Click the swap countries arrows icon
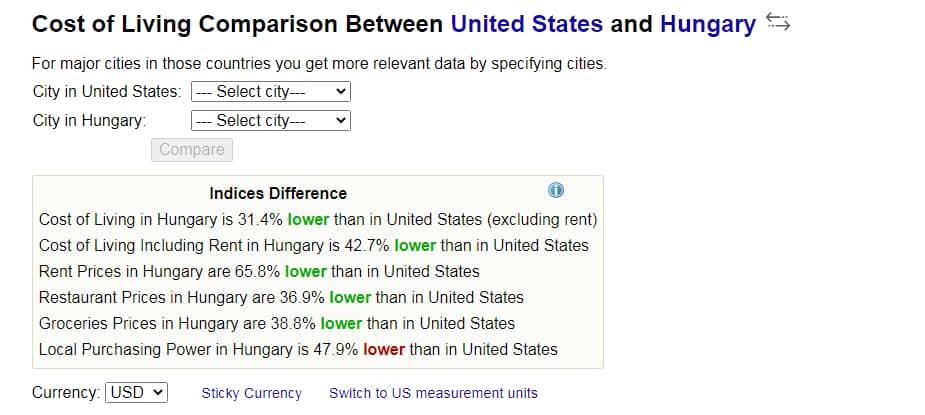Image resolution: width=925 pixels, height=415 pixels. coord(778,22)
